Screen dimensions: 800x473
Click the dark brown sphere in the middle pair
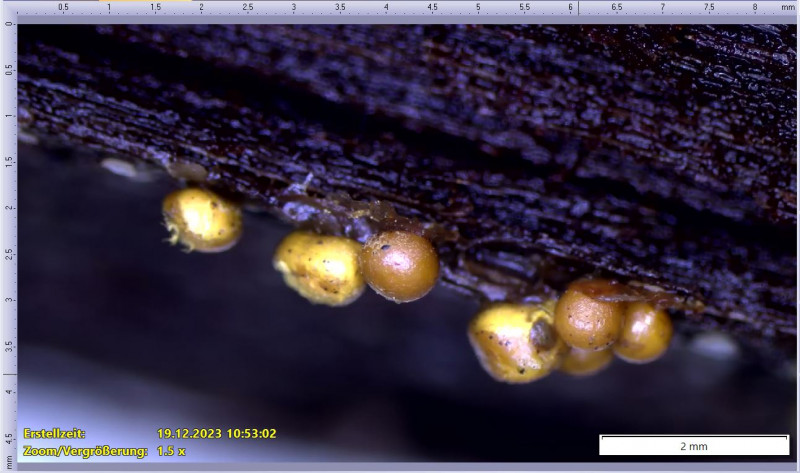pyautogui.click(x=400, y=266)
